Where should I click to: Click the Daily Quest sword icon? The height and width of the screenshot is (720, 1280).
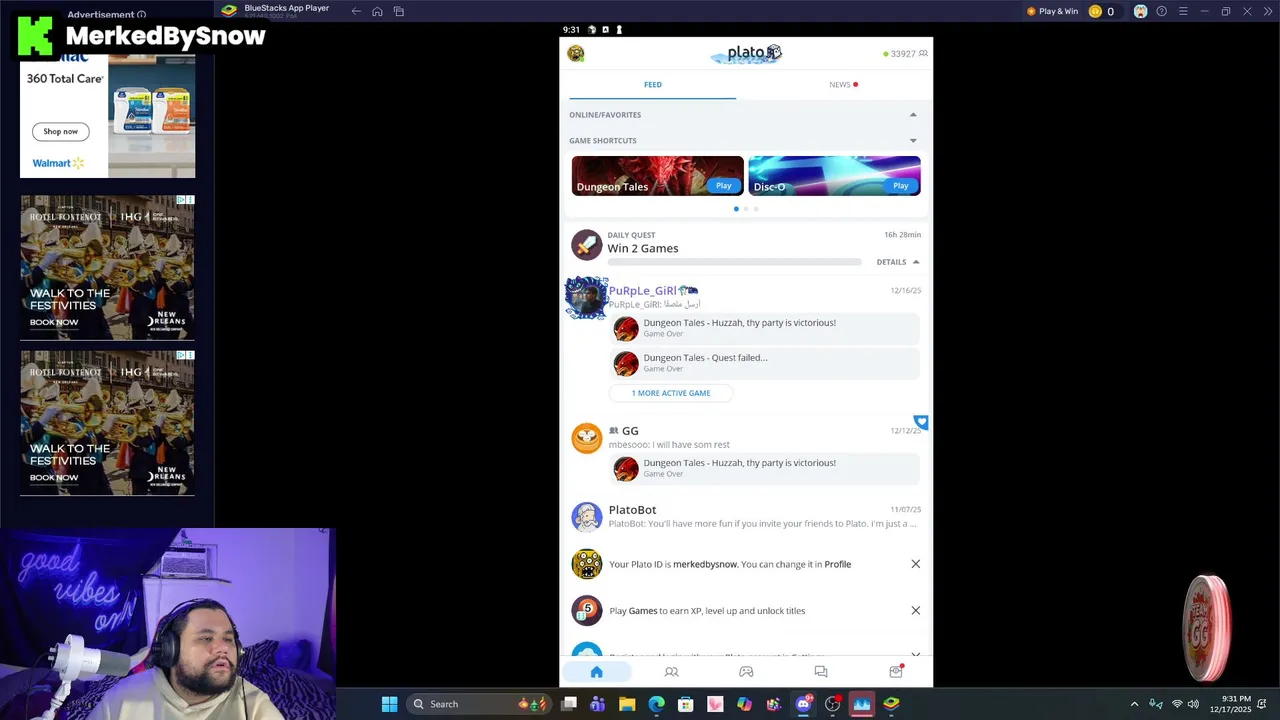coord(587,244)
